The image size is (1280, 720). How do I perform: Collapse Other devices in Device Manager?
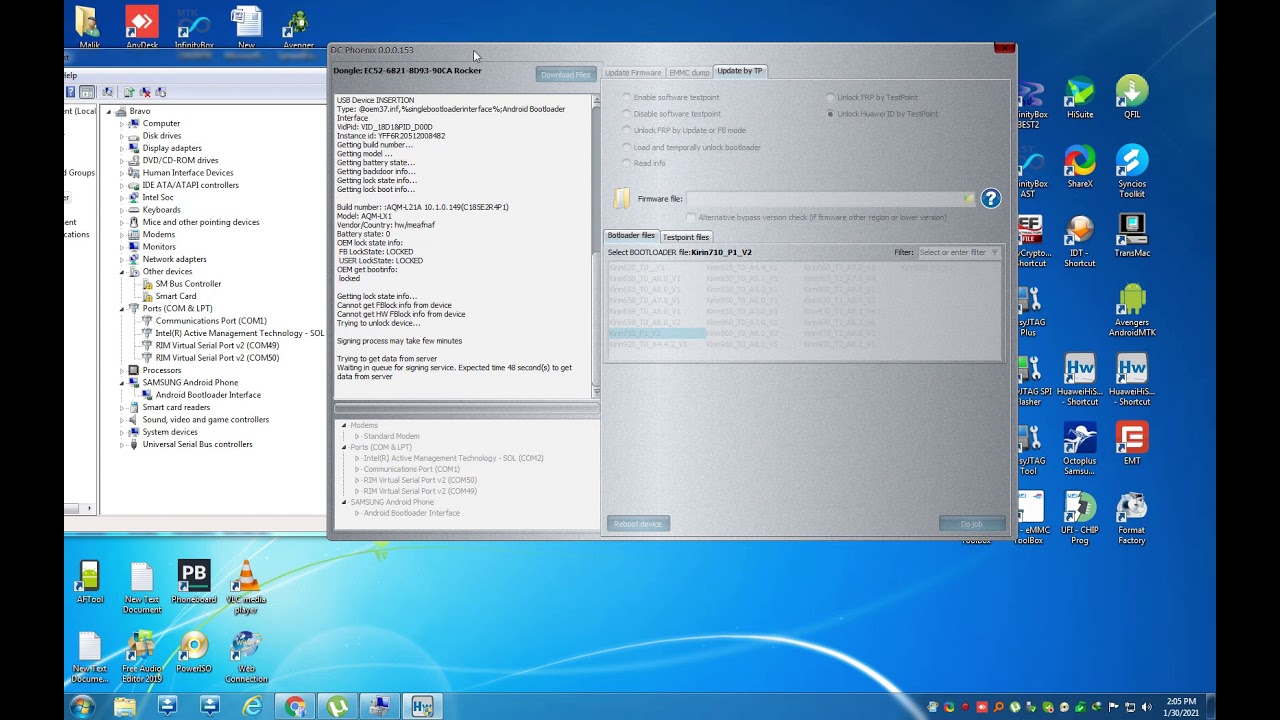pos(123,271)
